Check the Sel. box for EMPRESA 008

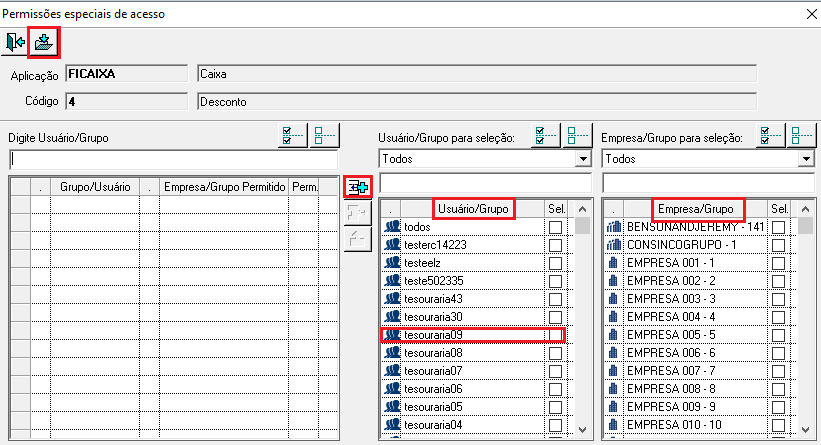pos(779,389)
